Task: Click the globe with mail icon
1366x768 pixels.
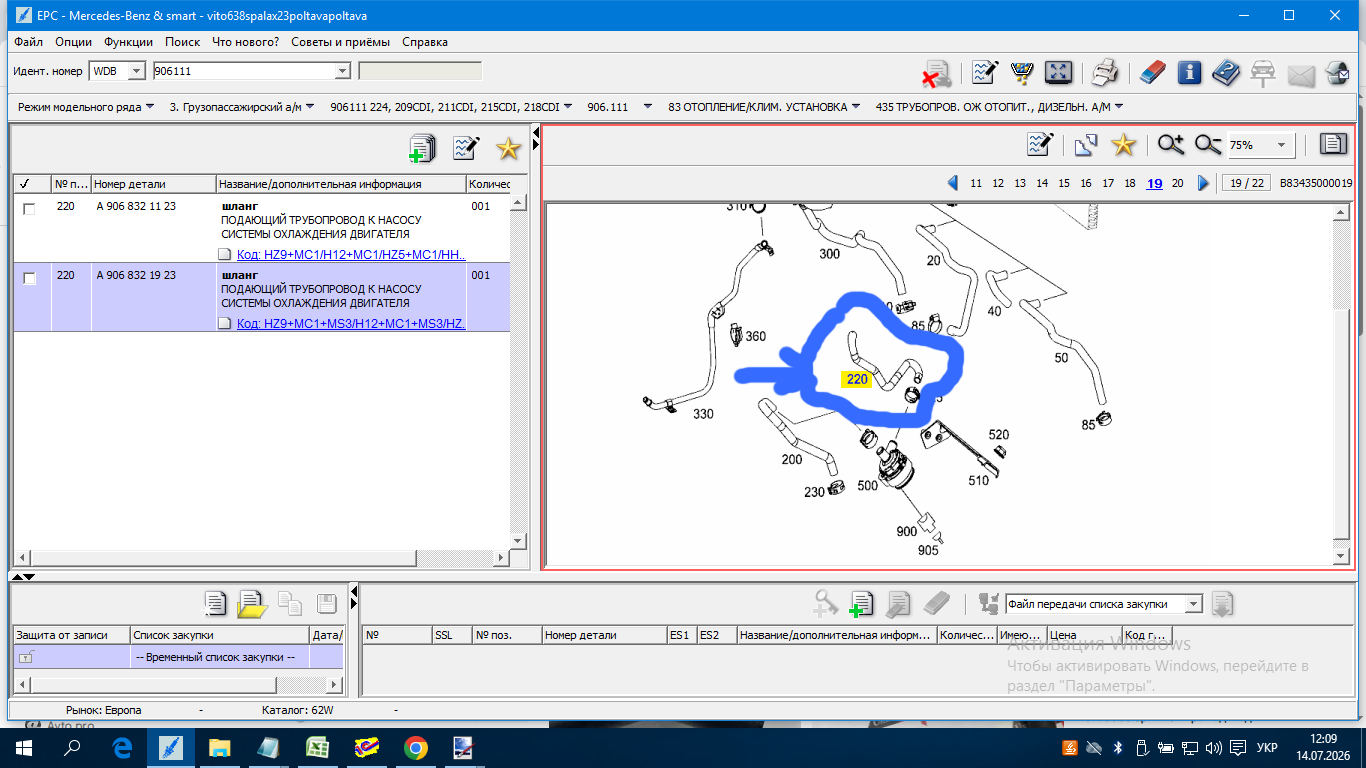Action: pyautogui.click(x=1337, y=72)
